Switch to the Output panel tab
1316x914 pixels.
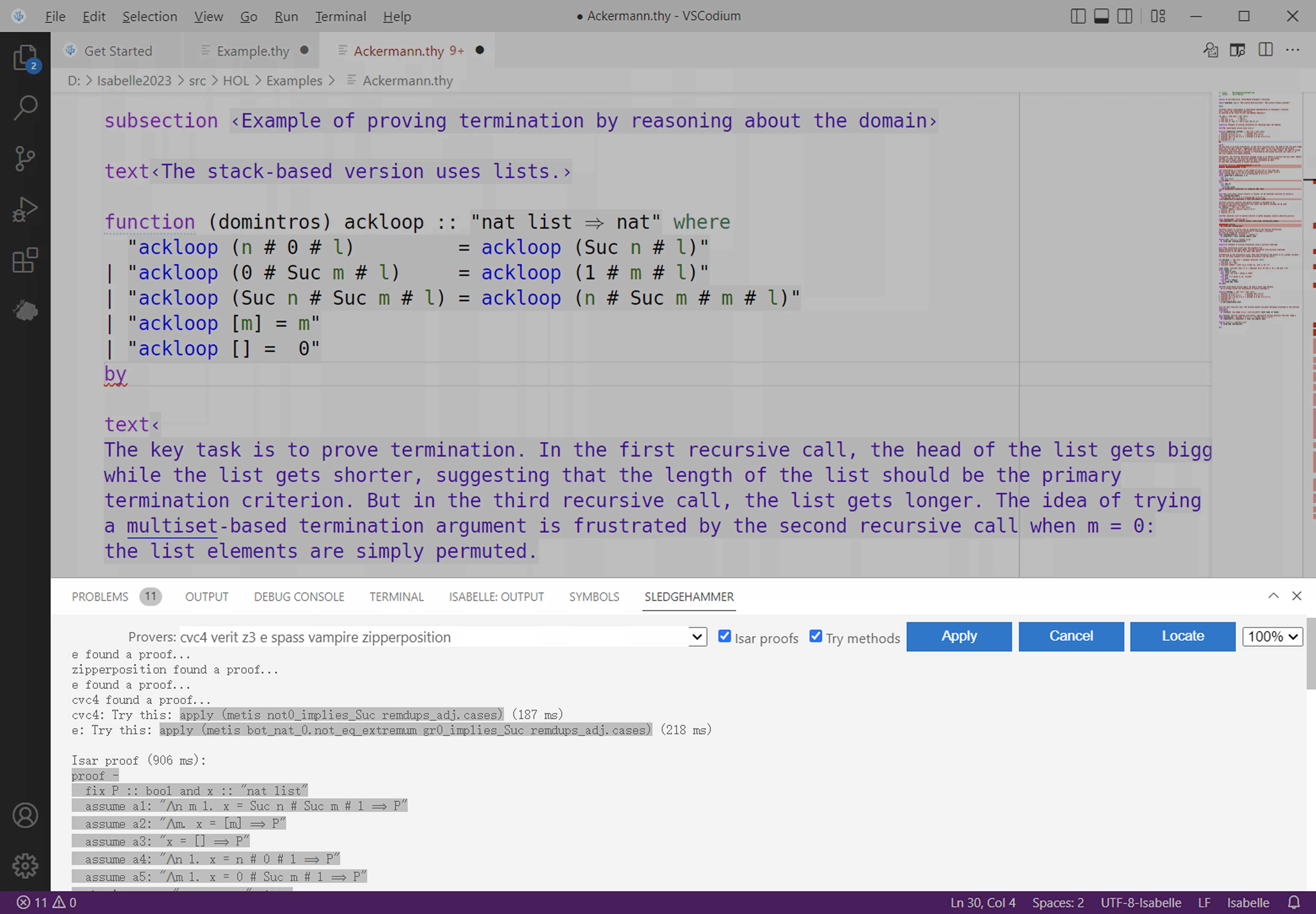(207, 597)
